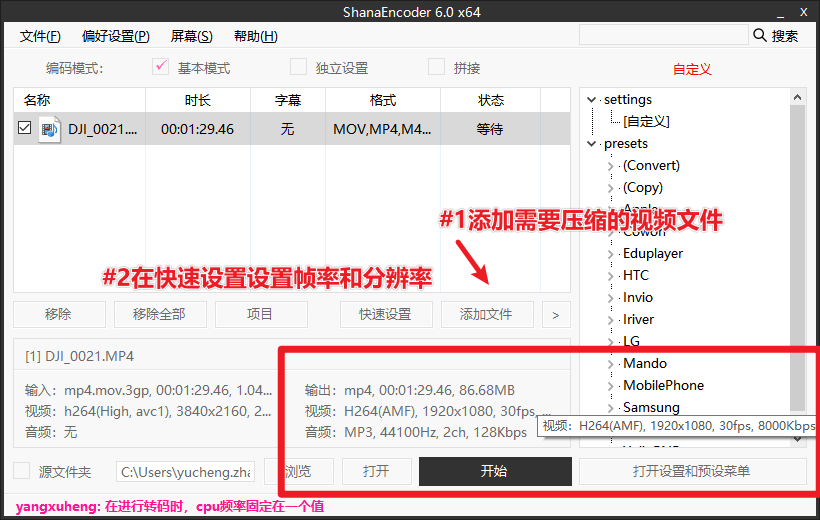Click the > more button
820x520 pixels.
coord(556,314)
